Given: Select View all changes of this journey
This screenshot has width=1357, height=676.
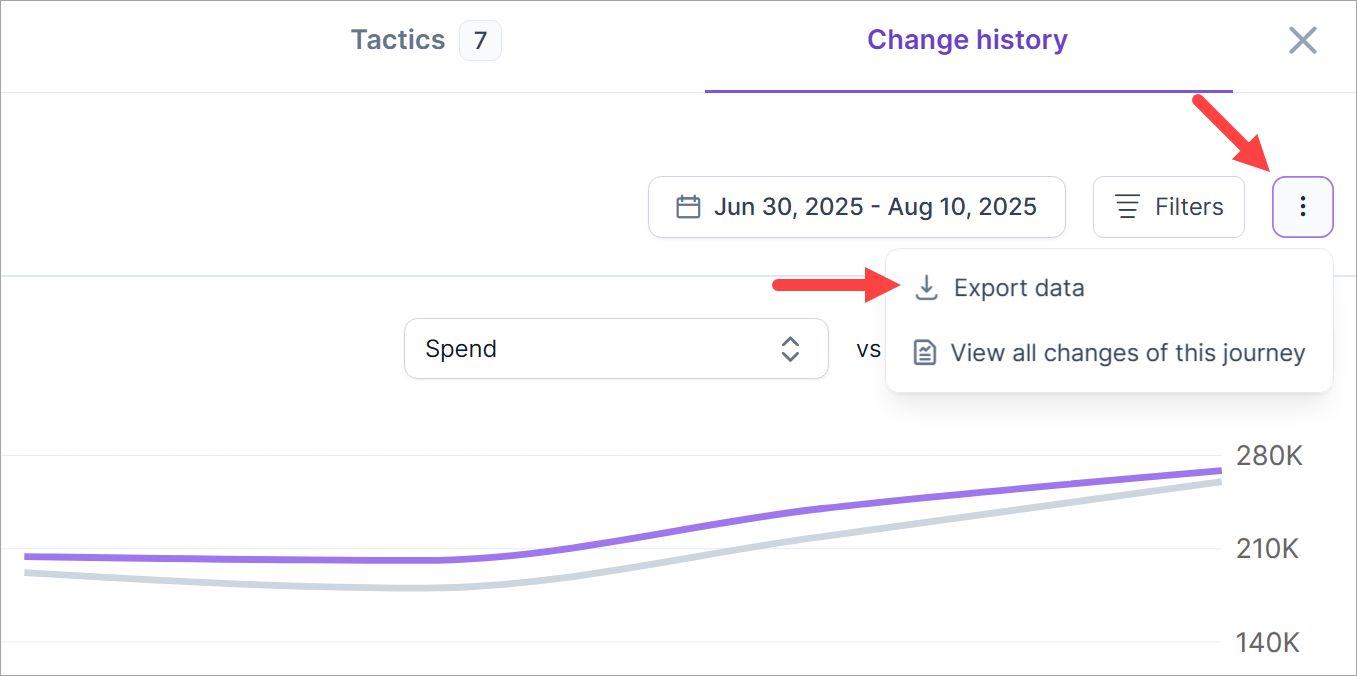Looking at the screenshot, I should tap(1127, 353).
